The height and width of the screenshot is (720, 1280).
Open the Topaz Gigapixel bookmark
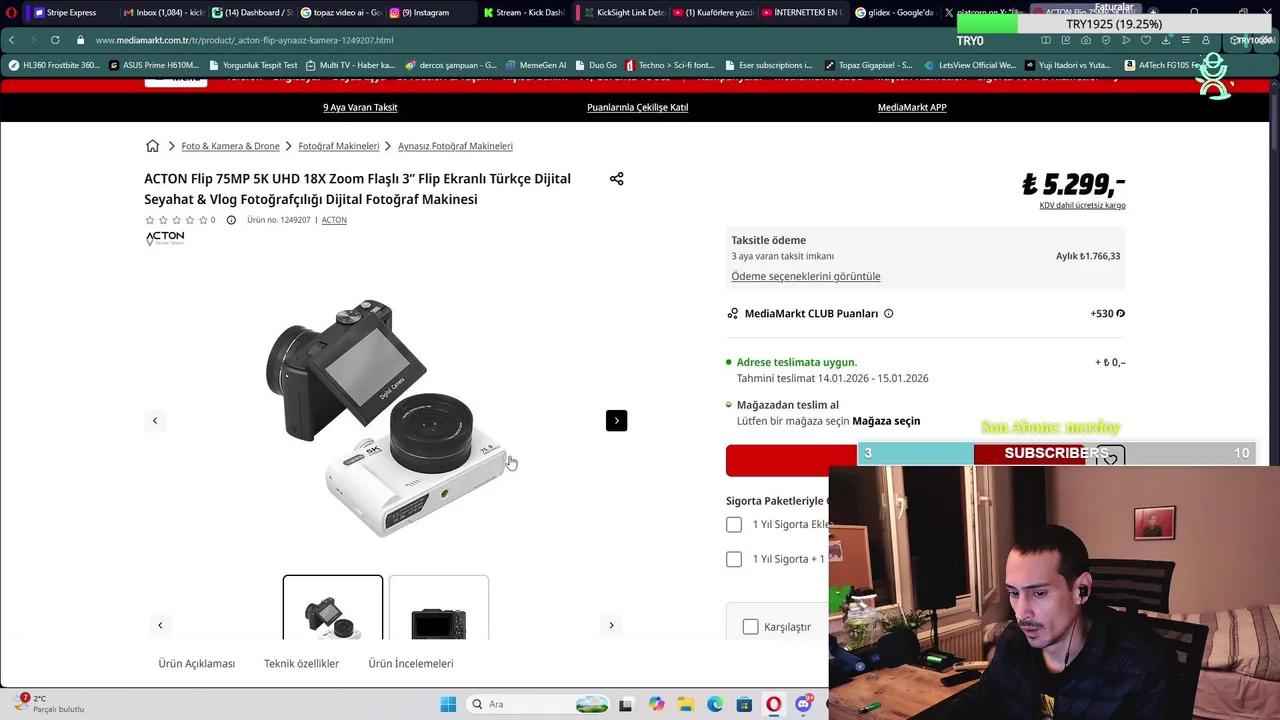(869, 65)
